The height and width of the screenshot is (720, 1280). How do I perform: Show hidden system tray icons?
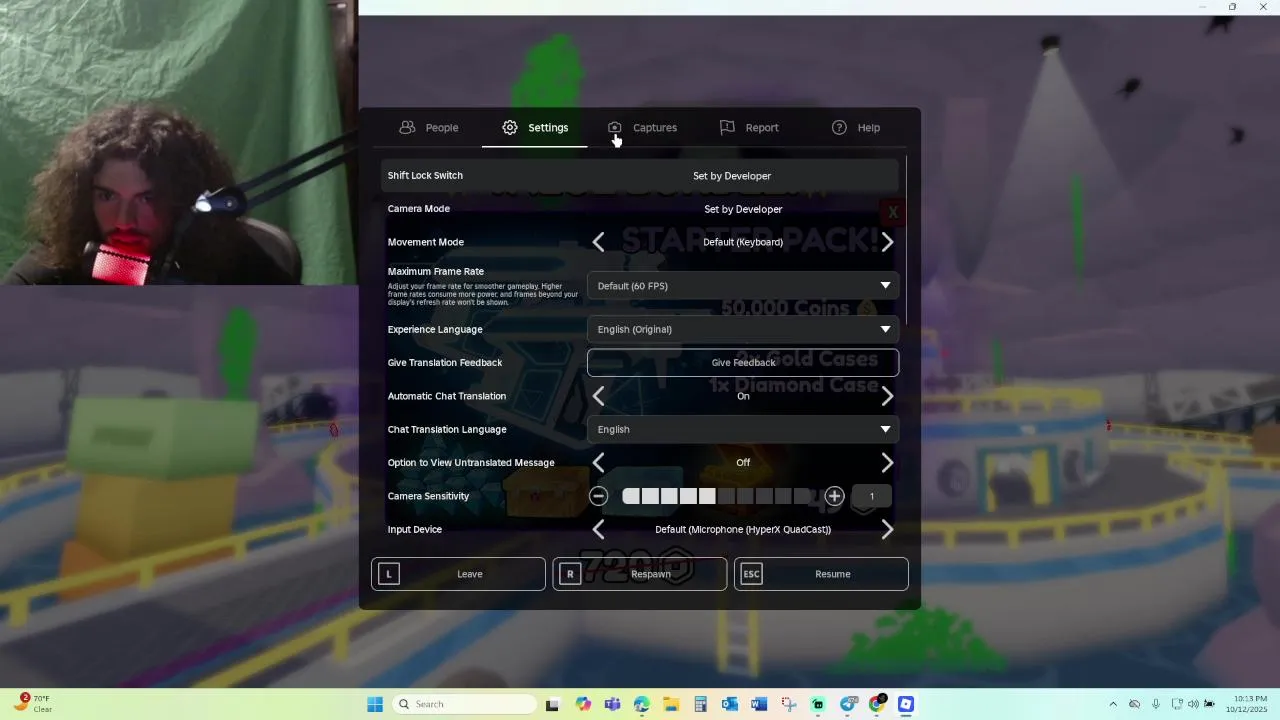pos(1113,704)
